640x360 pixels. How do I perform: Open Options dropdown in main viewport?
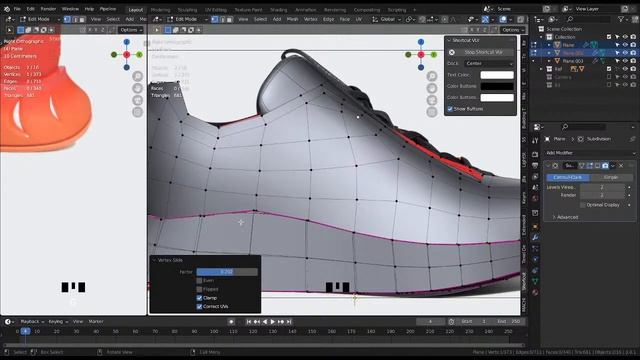click(513, 30)
